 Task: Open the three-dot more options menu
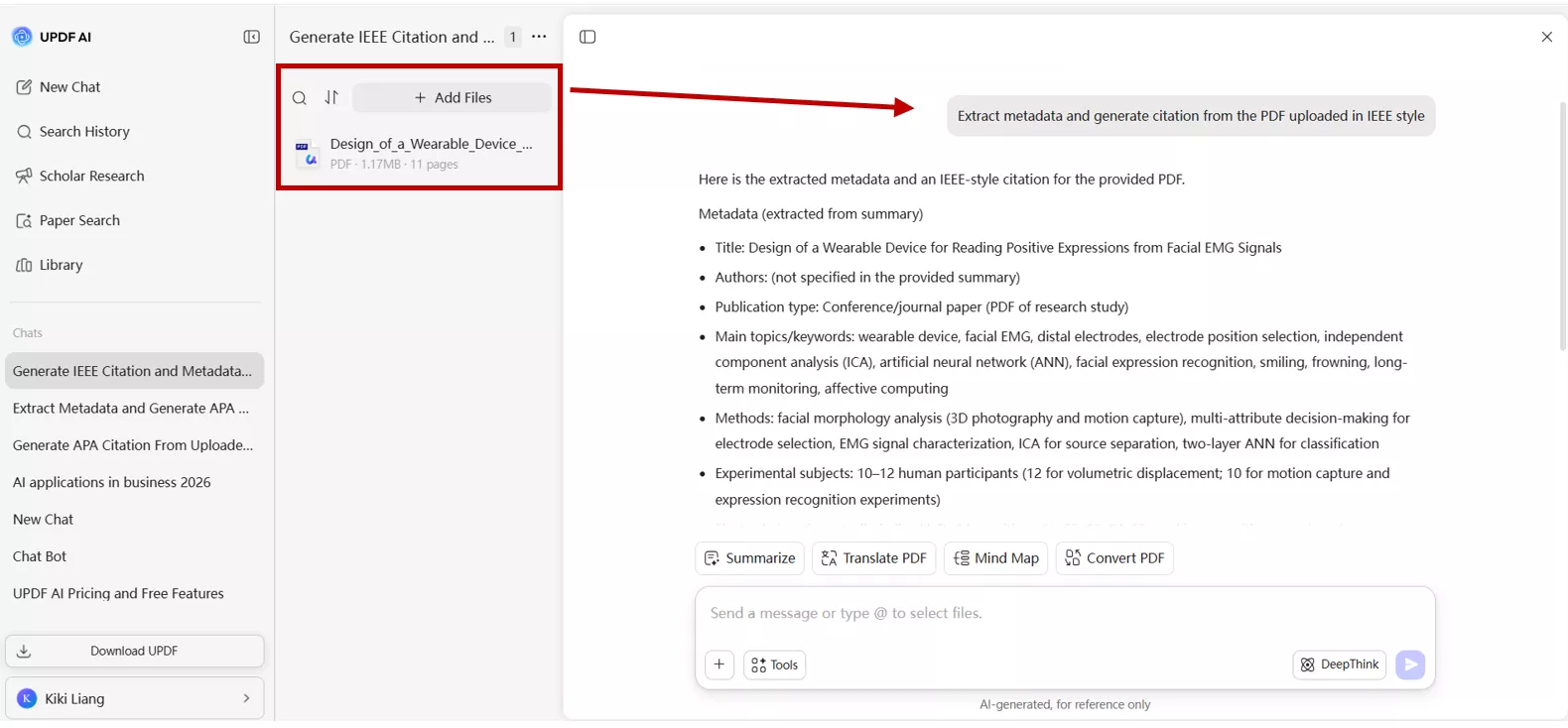(x=539, y=37)
